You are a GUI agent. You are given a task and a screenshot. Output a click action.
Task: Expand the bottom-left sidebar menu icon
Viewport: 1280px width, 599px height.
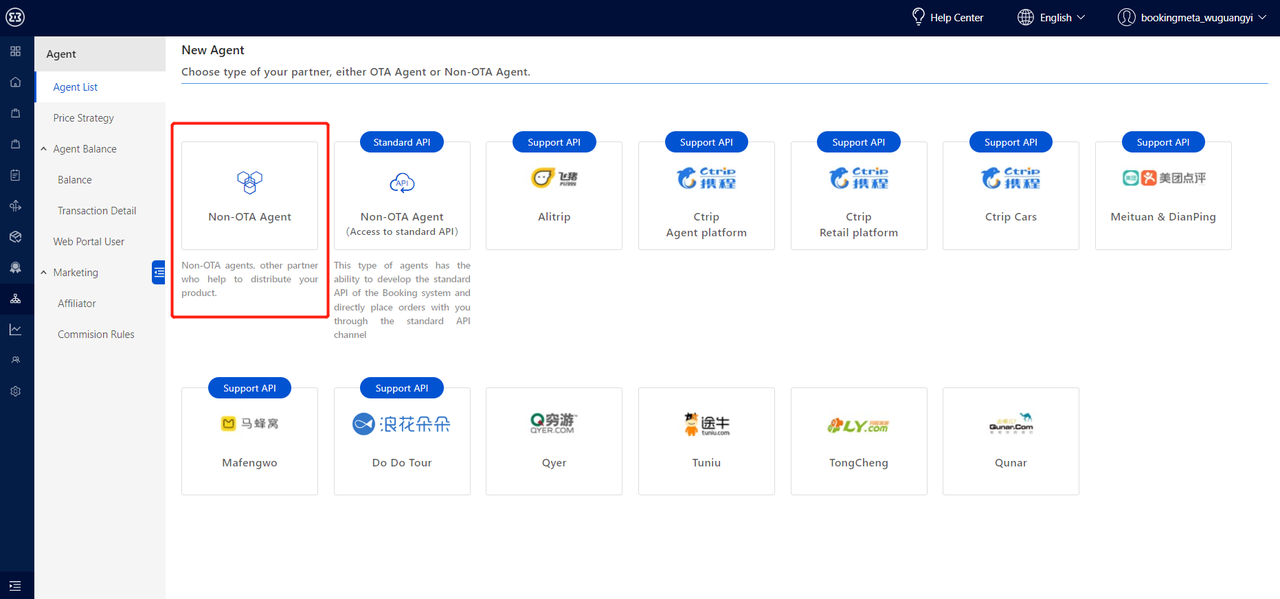point(15,585)
